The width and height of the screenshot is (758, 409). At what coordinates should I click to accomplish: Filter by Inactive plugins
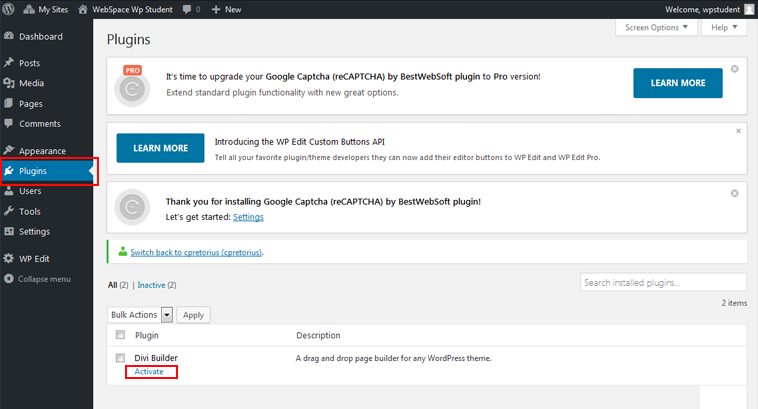(x=151, y=285)
